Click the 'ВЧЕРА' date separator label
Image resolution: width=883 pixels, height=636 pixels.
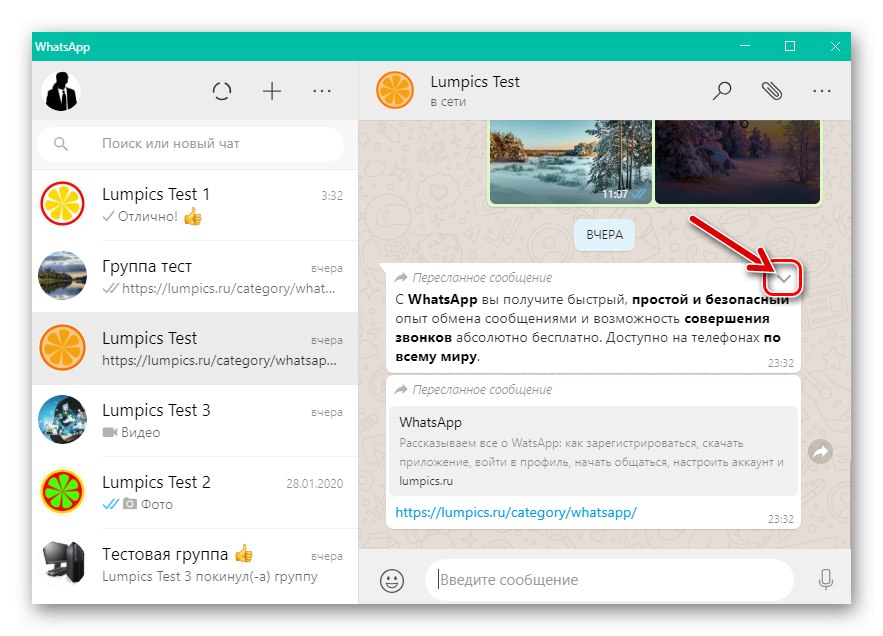pyautogui.click(x=604, y=235)
